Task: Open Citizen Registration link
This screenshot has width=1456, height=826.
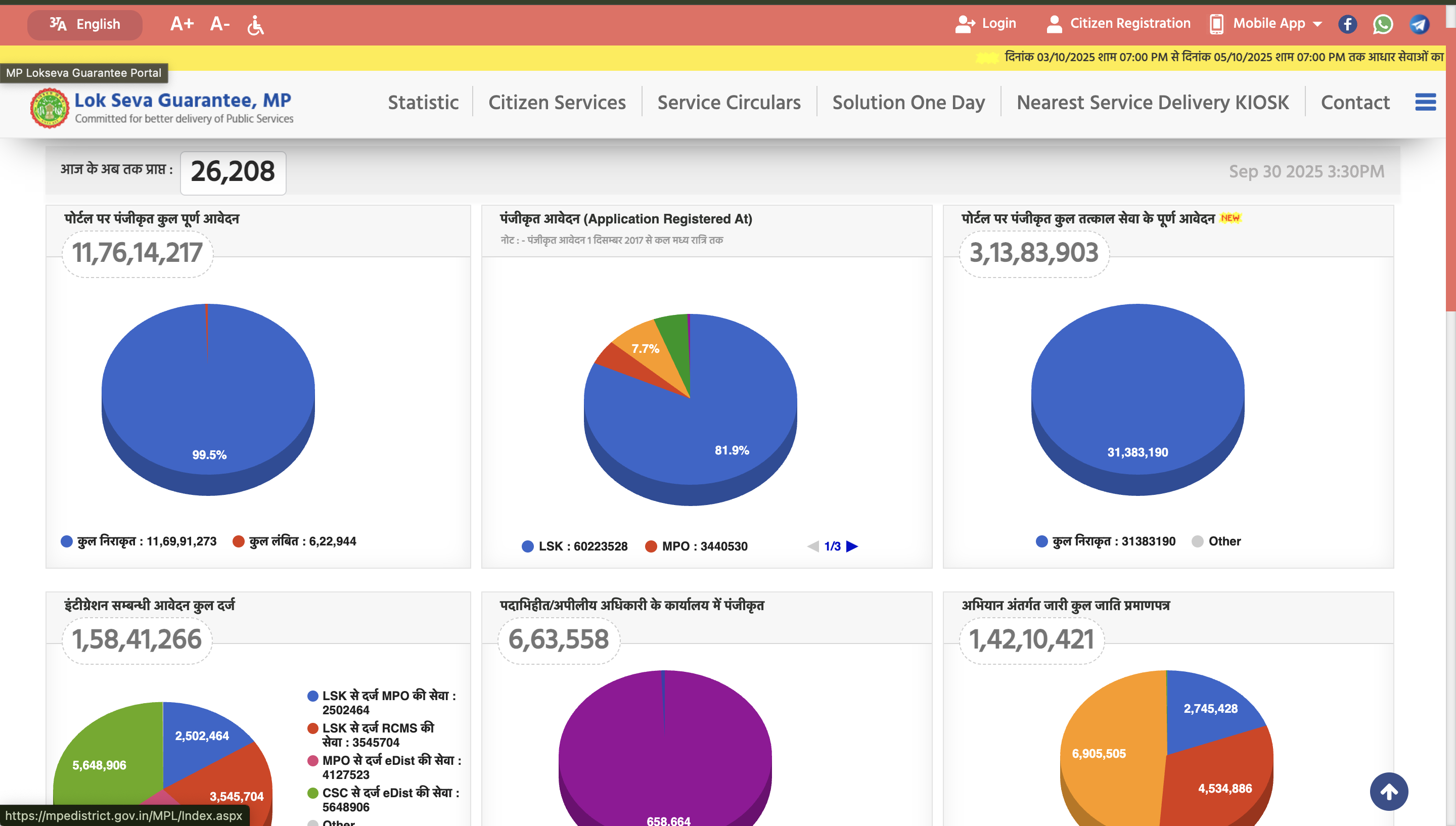Action: click(1118, 23)
